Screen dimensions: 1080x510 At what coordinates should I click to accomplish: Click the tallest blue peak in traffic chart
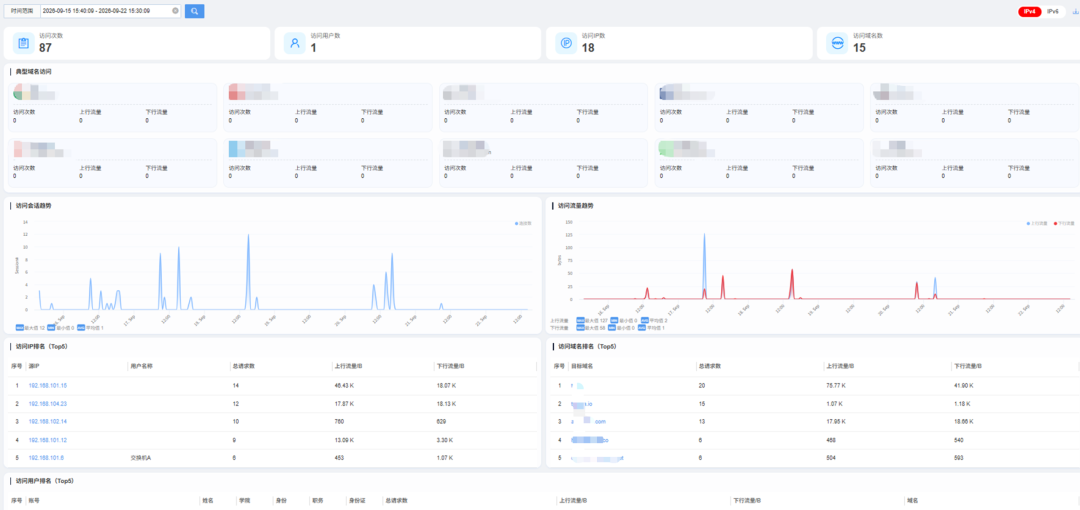(x=704, y=236)
